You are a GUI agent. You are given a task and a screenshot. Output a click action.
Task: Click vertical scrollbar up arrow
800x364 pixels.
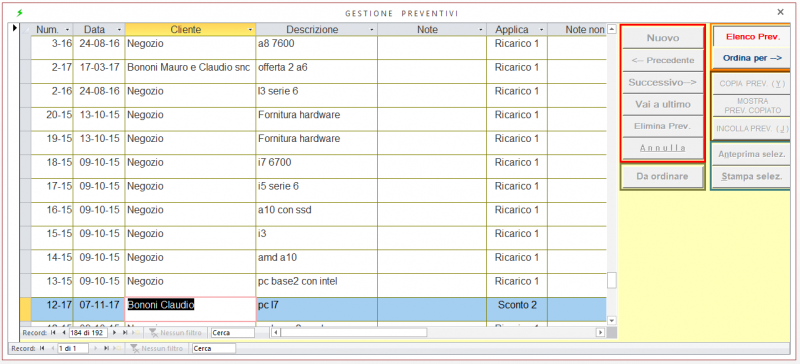[612, 29]
